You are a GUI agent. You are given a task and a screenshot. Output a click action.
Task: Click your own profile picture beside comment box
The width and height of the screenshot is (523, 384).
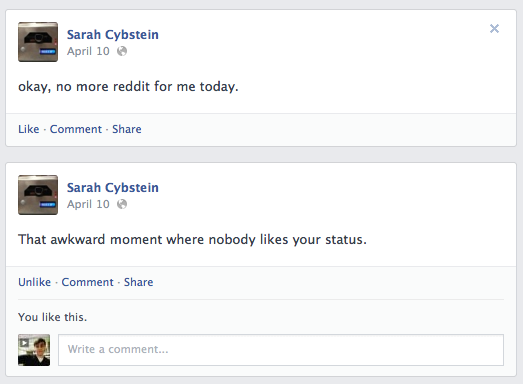34,350
